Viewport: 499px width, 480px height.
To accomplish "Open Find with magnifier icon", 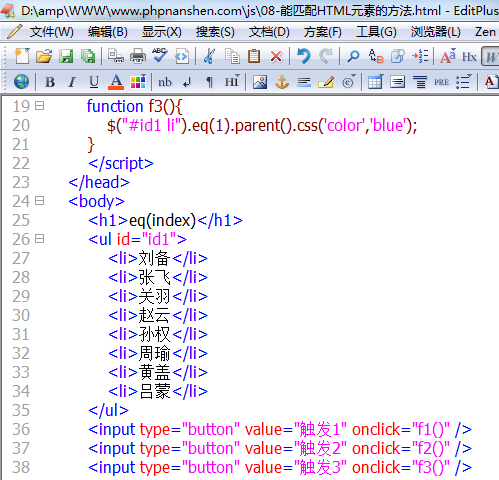I will [x=353, y=56].
